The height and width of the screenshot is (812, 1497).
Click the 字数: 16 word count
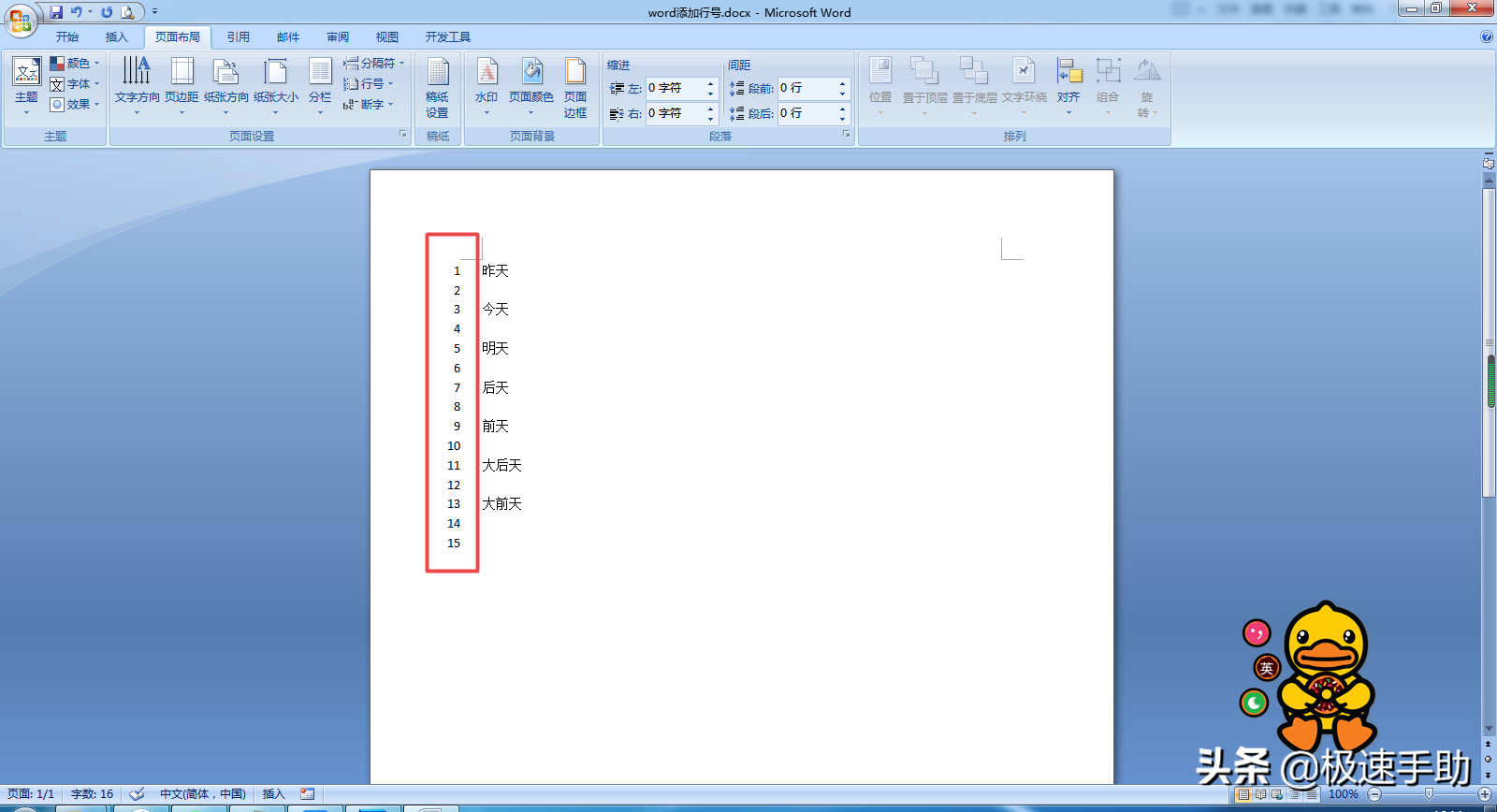pyautogui.click(x=92, y=794)
